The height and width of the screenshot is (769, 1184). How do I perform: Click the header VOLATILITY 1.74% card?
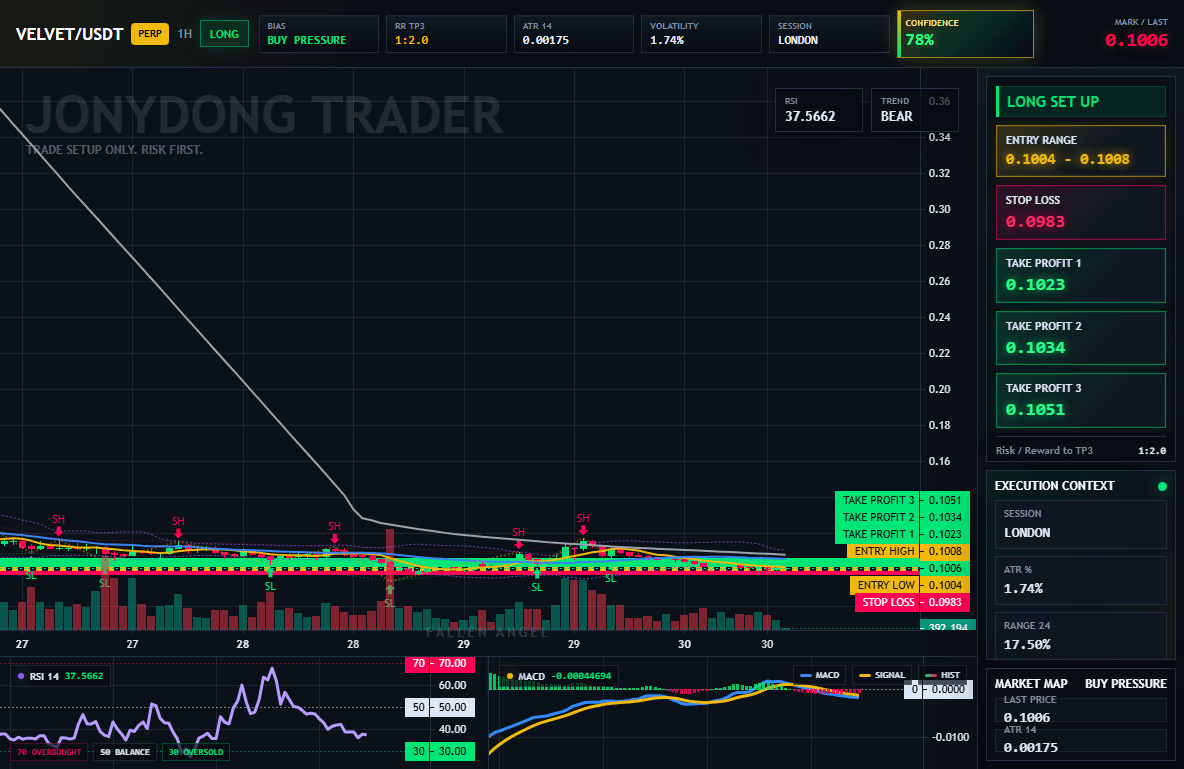point(701,34)
